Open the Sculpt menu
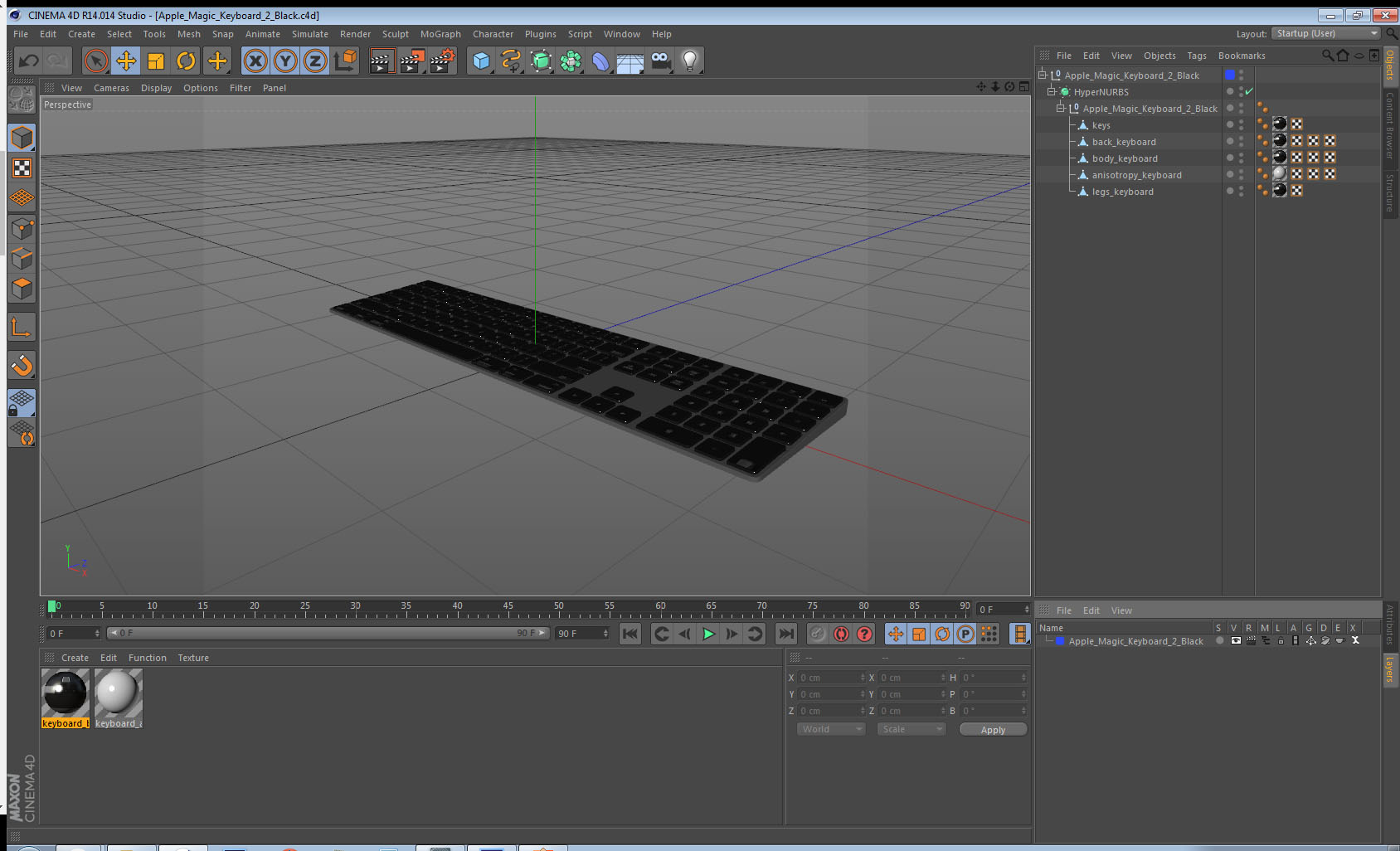Screen dimensions: 1400x851 tap(396, 34)
